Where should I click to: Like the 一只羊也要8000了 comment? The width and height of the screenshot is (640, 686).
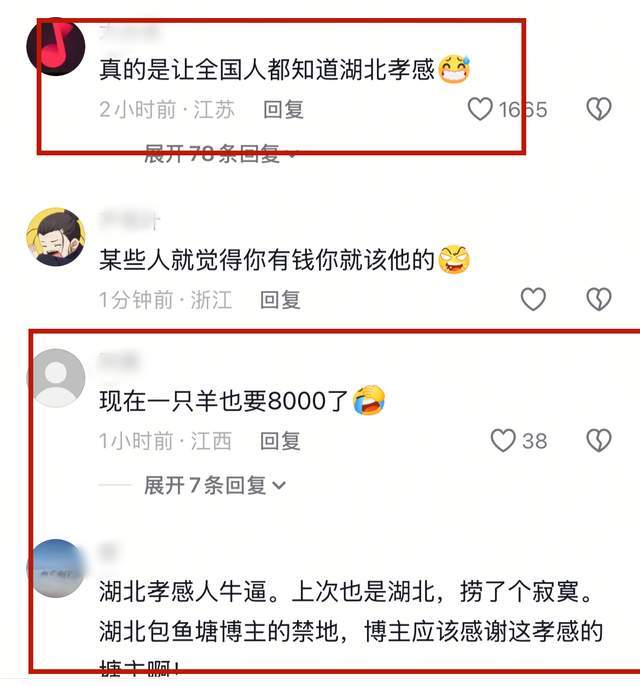tap(503, 440)
